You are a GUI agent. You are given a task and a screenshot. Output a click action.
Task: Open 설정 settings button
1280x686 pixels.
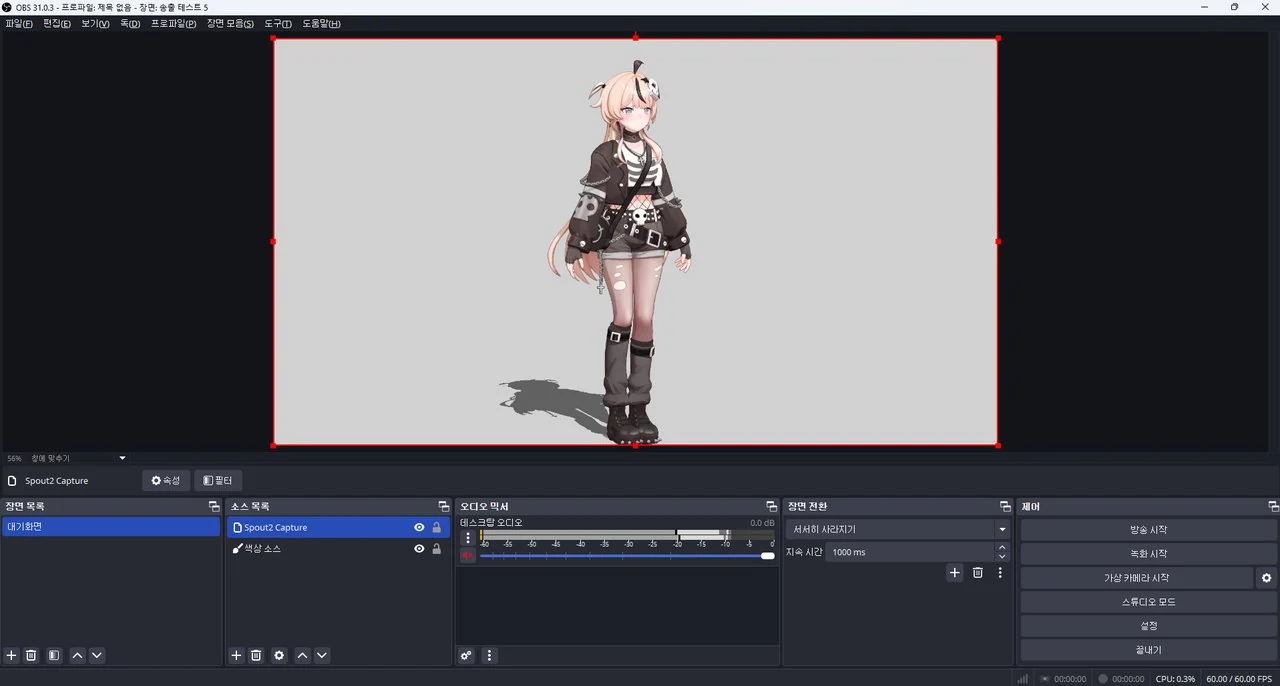(1148, 626)
